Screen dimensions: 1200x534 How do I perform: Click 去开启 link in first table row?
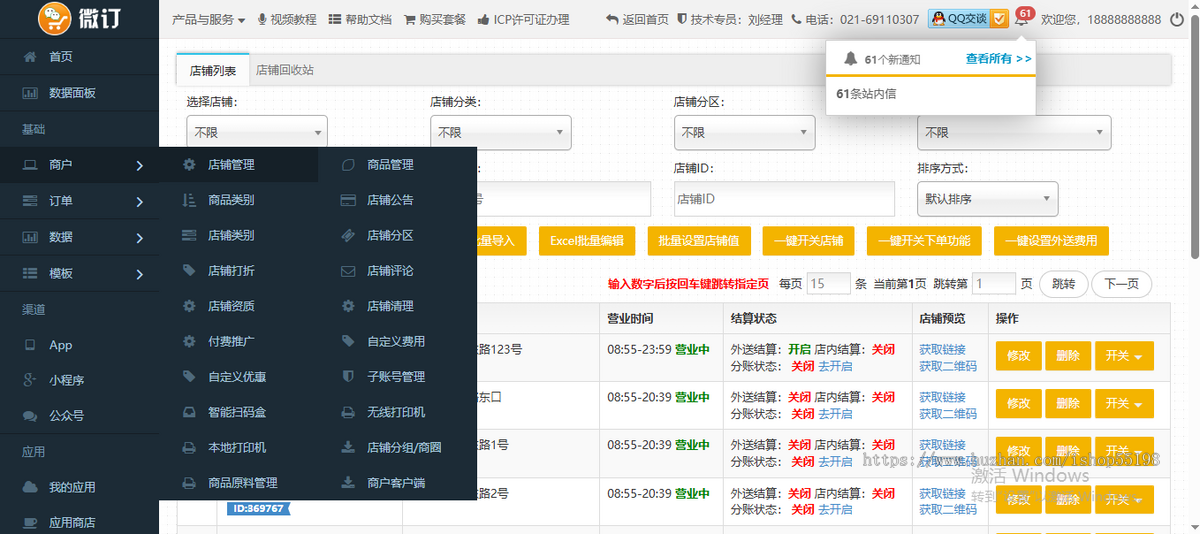[x=836, y=366]
